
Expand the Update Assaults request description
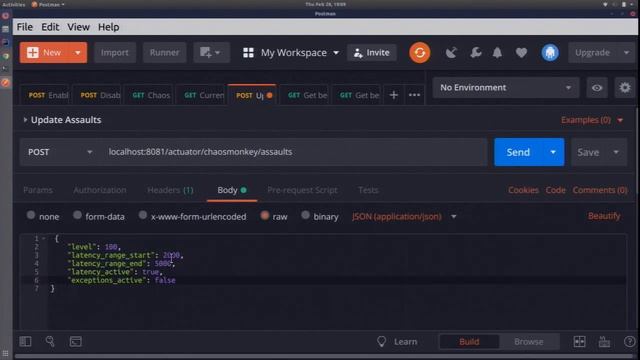(25, 120)
